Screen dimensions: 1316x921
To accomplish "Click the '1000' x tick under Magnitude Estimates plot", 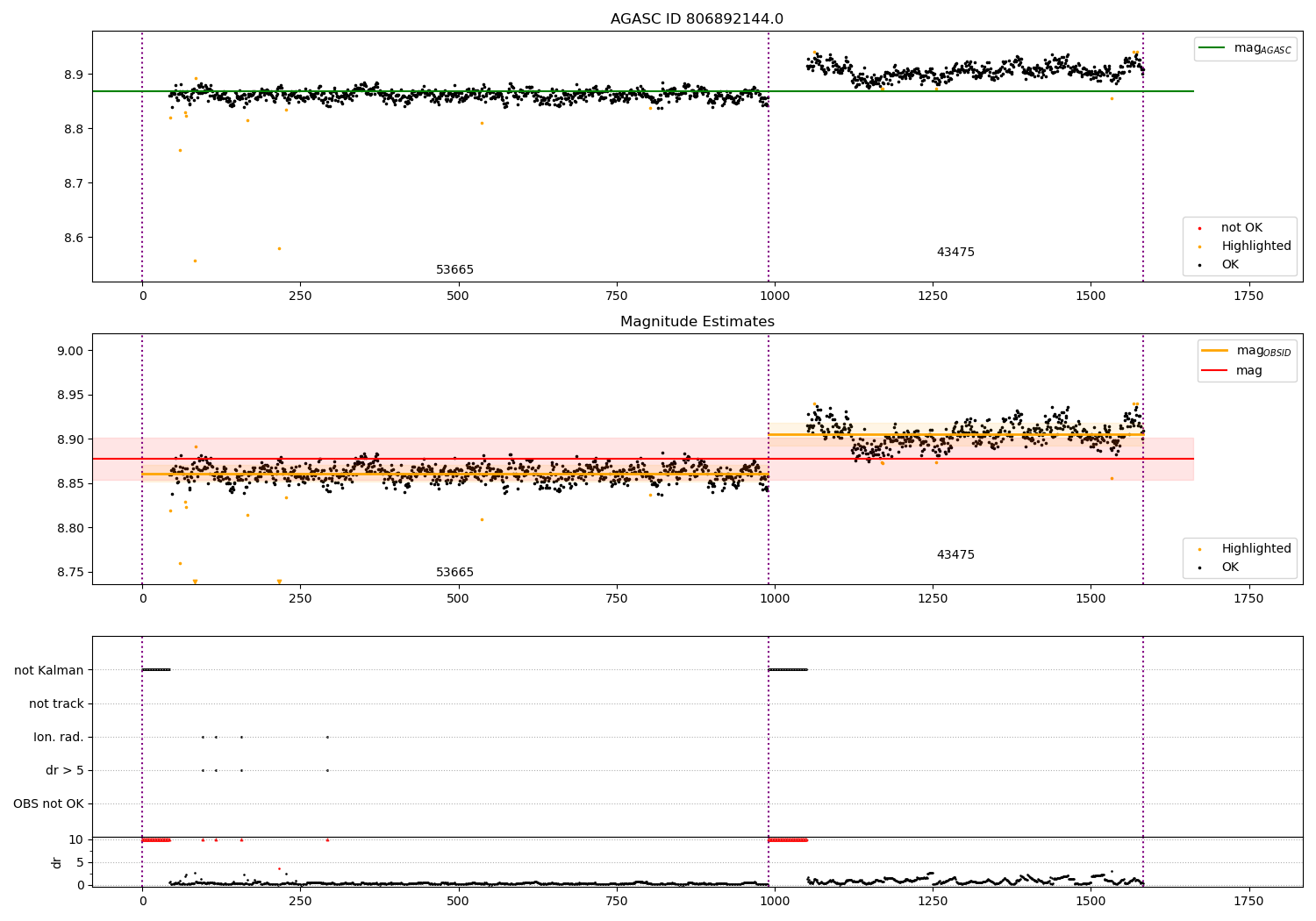I will pos(775,599).
